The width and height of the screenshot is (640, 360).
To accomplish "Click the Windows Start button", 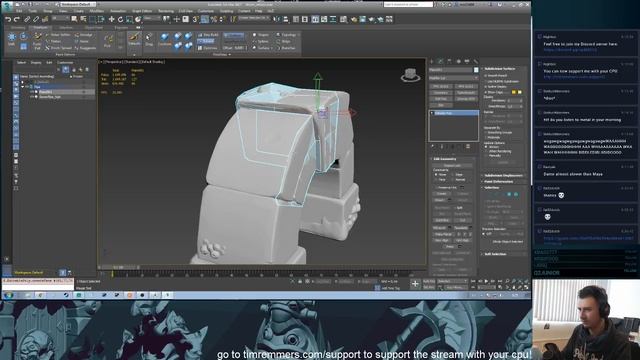I will tap(8, 295).
